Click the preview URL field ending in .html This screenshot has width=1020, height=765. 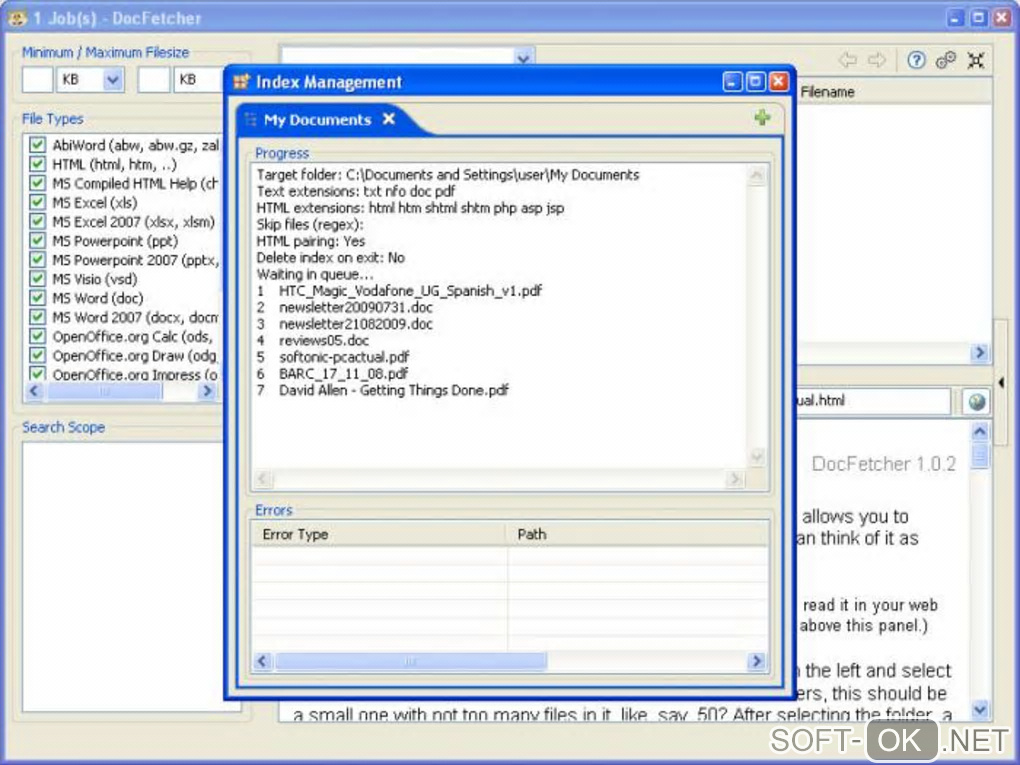coord(873,401)
